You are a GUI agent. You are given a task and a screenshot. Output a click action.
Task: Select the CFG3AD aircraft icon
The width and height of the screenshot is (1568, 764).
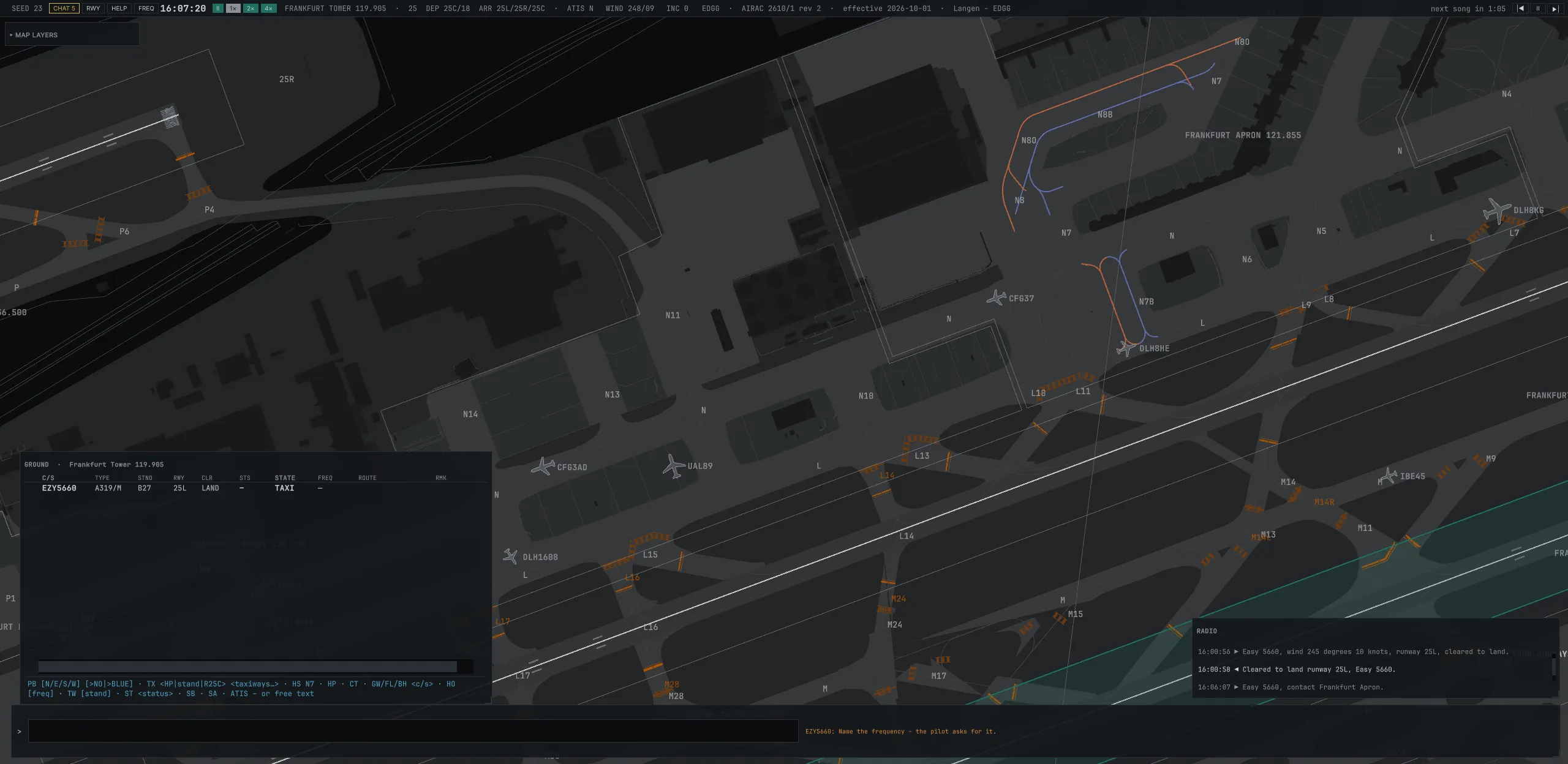543,466
